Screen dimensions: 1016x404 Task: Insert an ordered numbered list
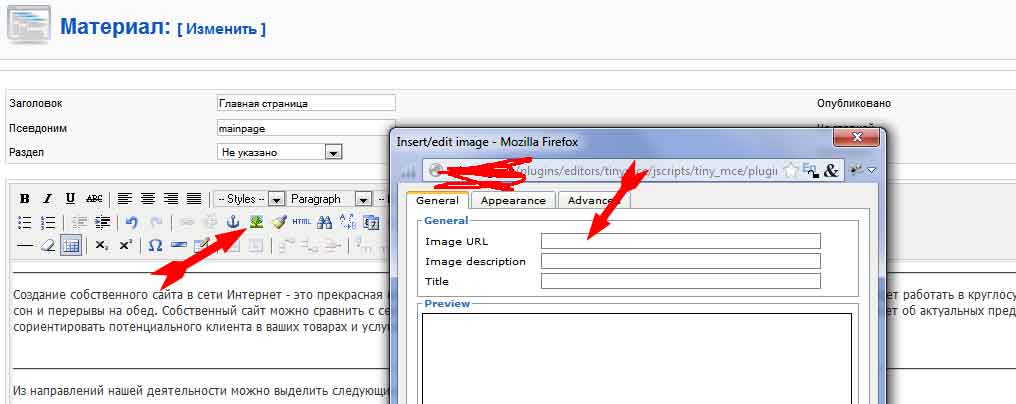tap(48, 222)
